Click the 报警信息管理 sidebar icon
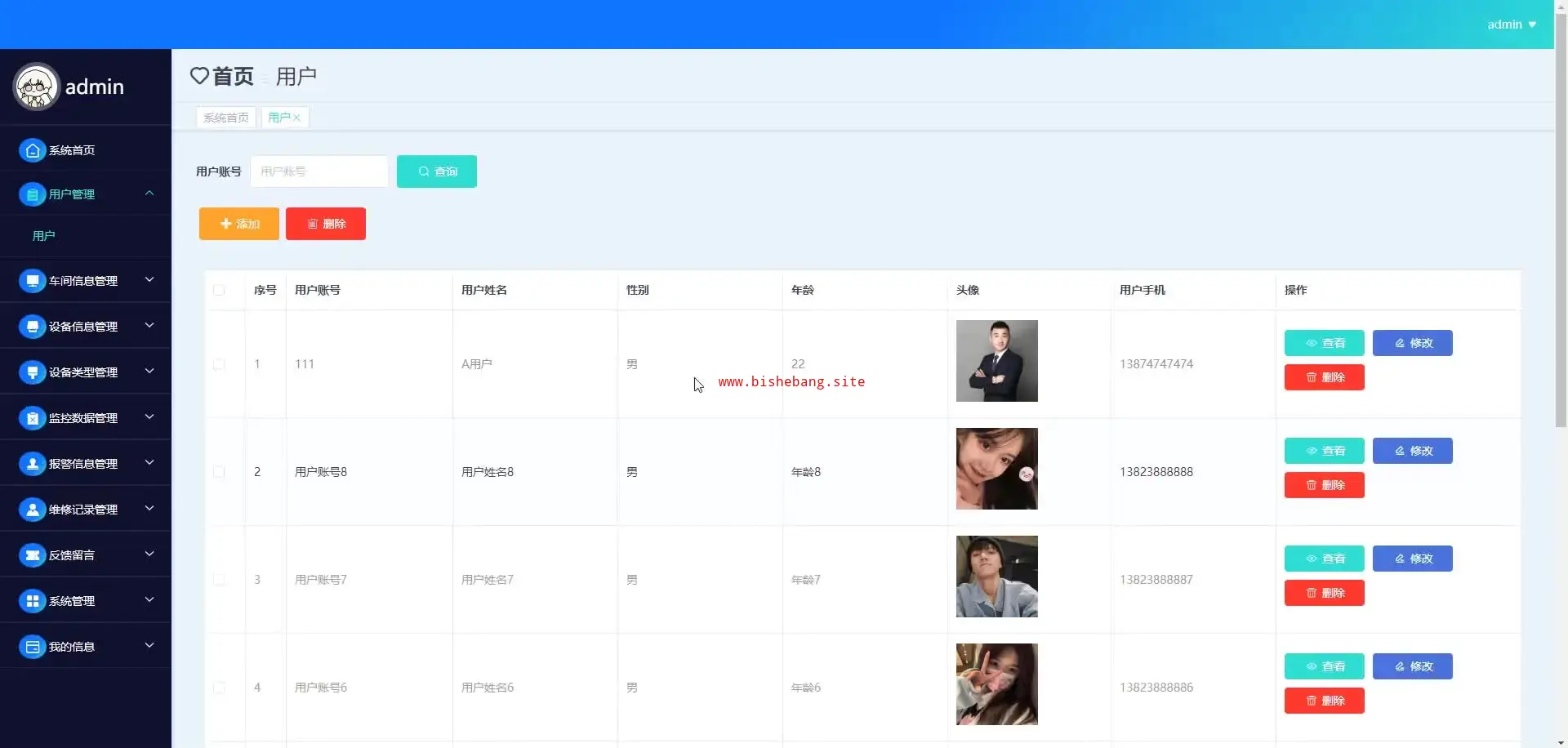The image size is (1568, 748). coord(32,464)
